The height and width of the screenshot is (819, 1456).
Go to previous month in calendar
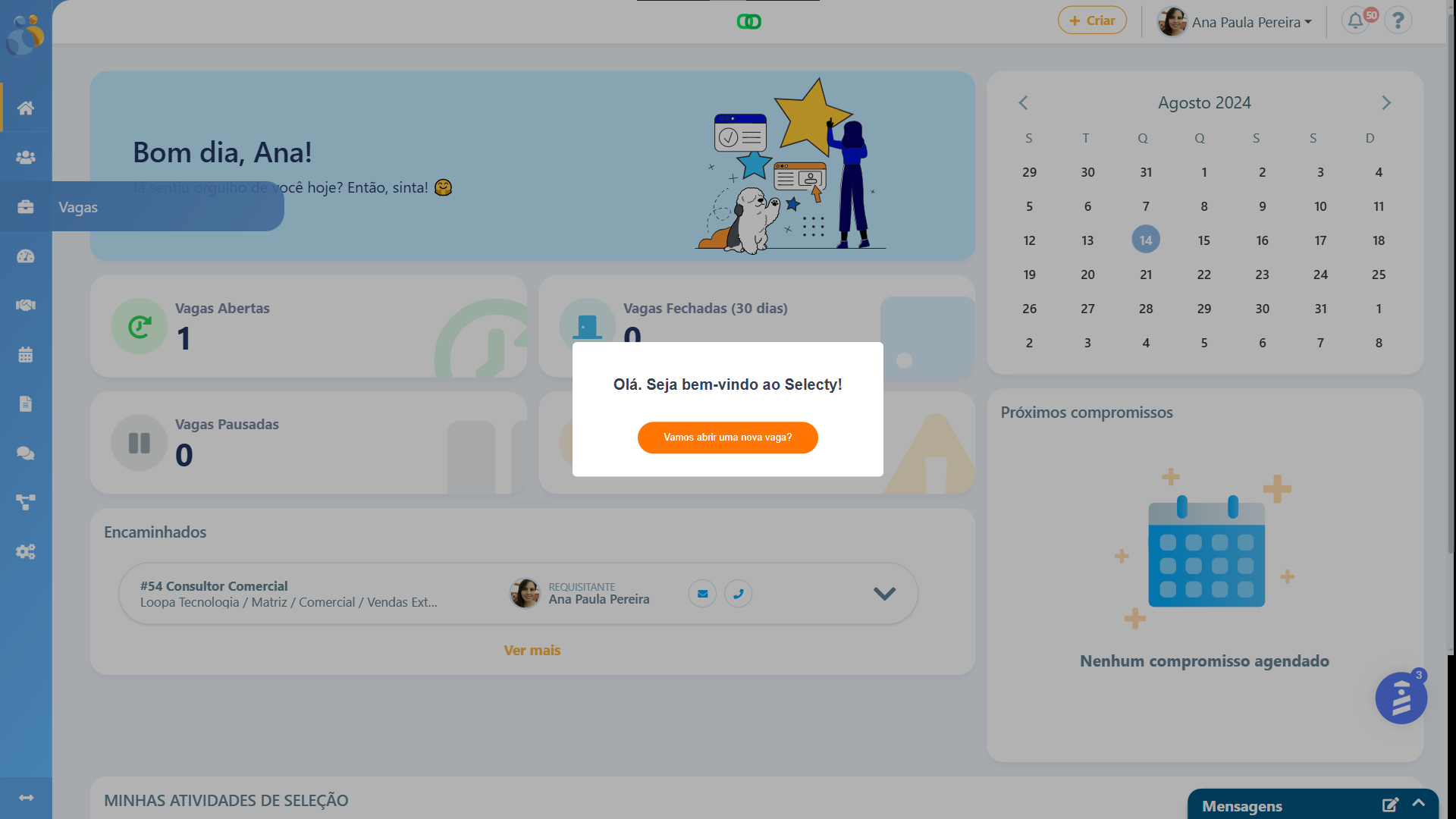click(x=1023, y=102)
